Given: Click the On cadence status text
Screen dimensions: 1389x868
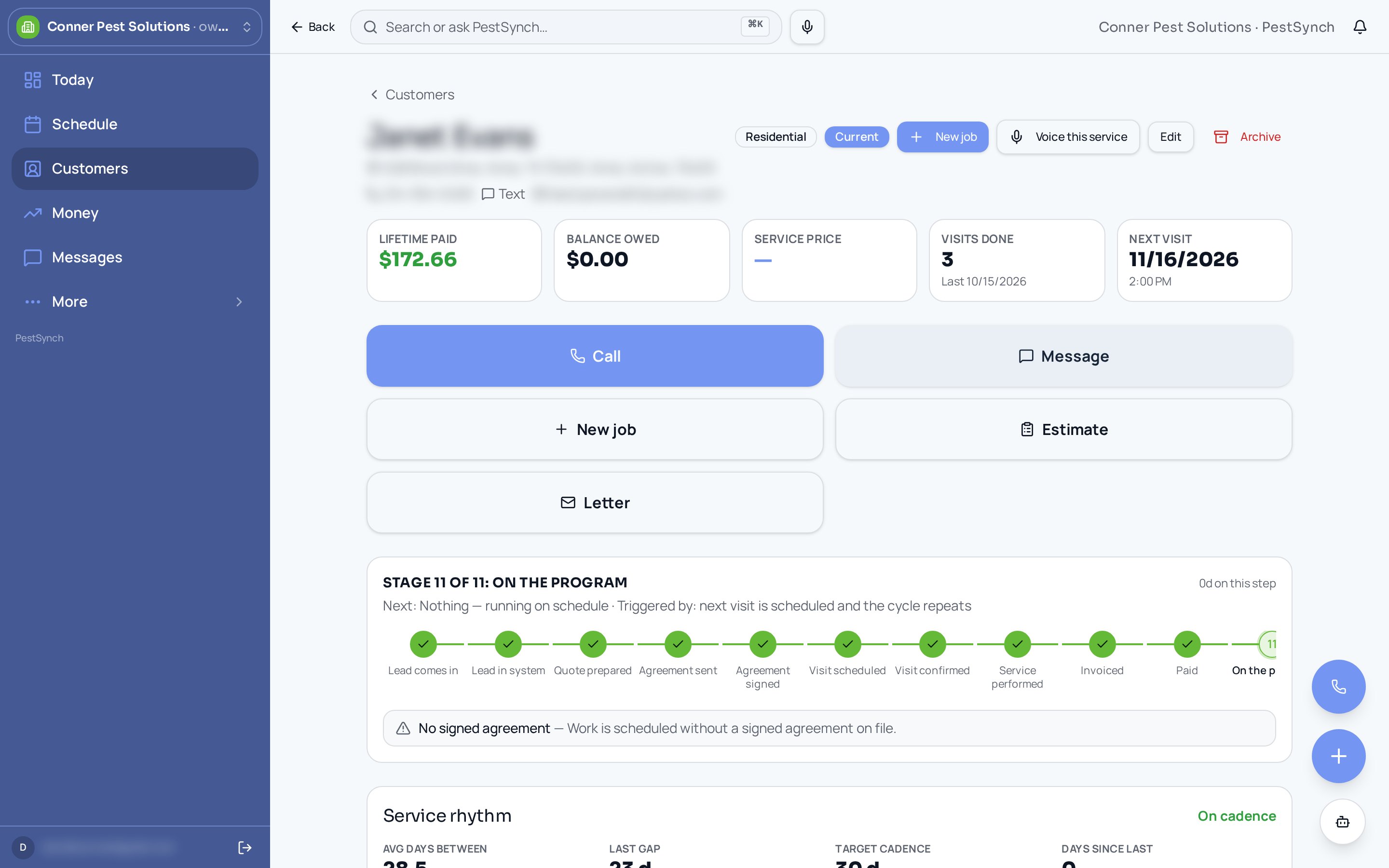Looking at the screenshot, I should (x=1237, y=816).
